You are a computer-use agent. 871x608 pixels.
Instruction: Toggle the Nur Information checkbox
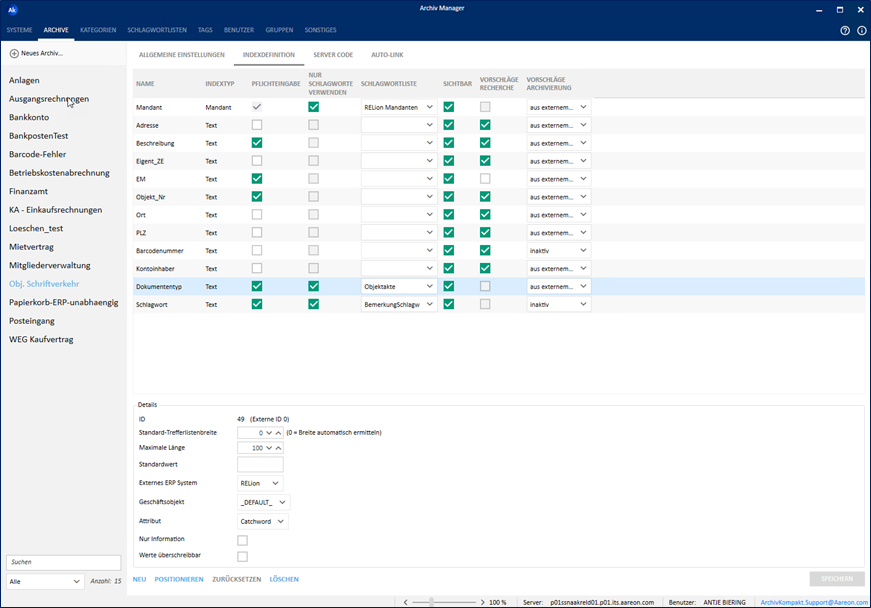click(242, 540)
